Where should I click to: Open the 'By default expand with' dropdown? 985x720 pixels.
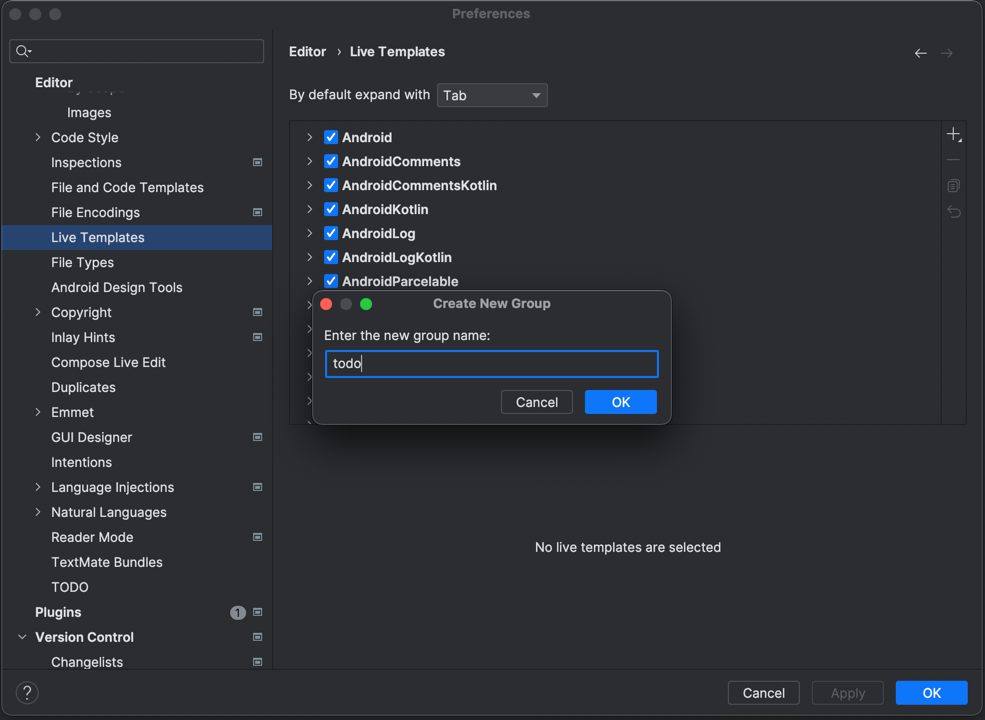pos(492,95)
